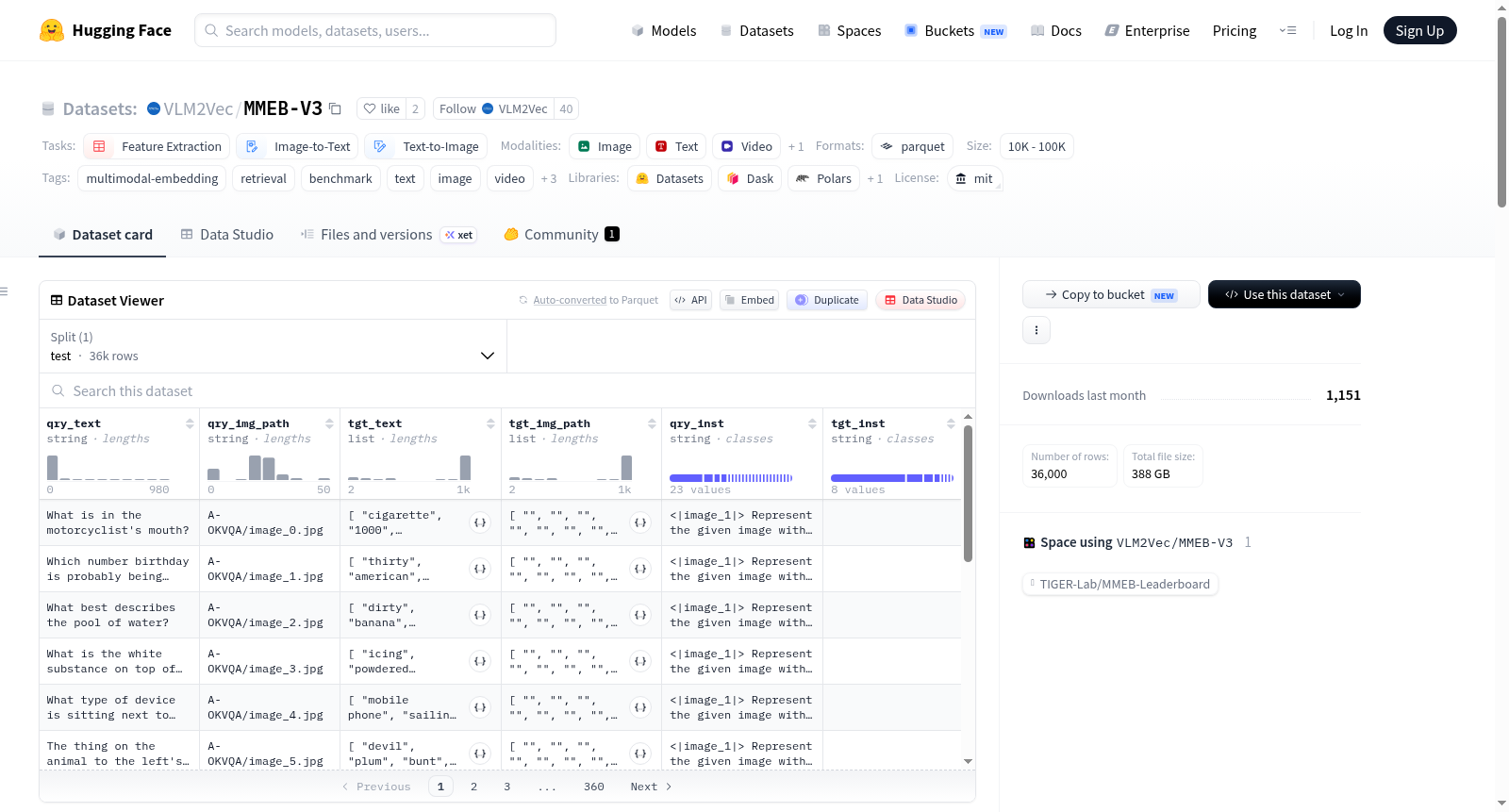Open the Split test dropdown

(274, 346)
